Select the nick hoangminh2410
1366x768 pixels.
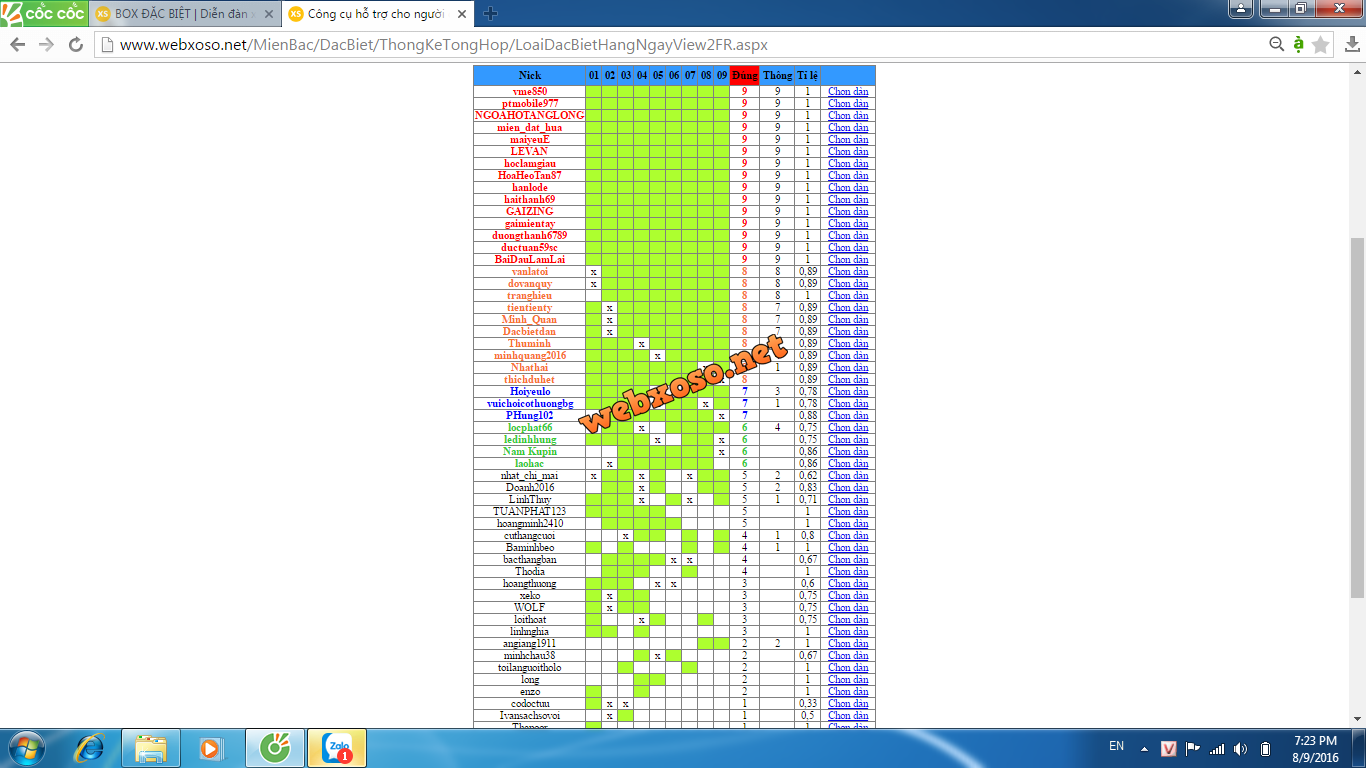tap(530, 524)
